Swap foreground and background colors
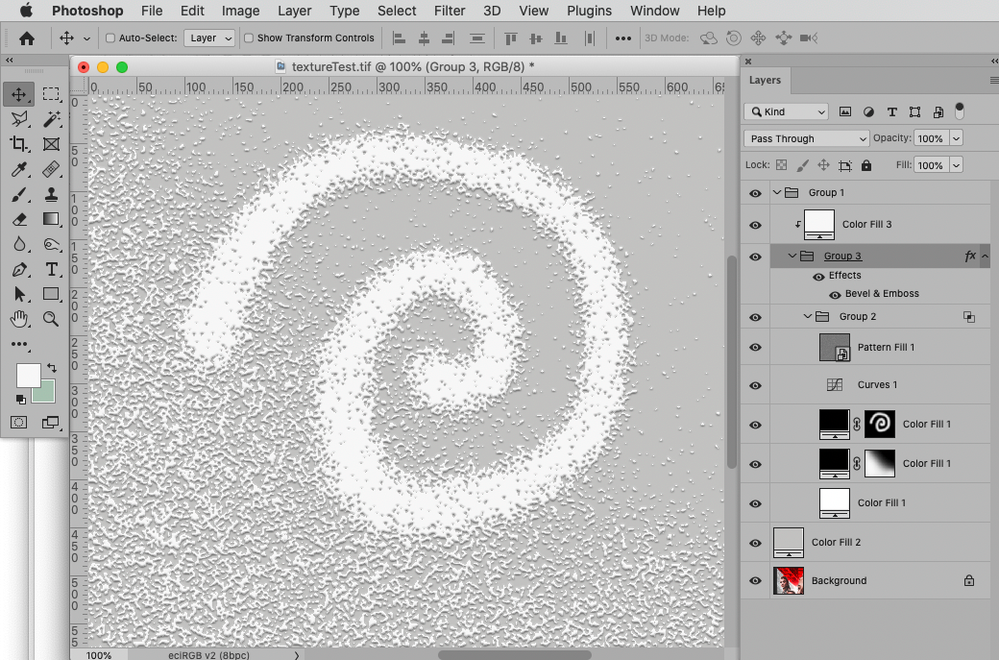Screen dimensions: 999x660 [x=52, y=368]
